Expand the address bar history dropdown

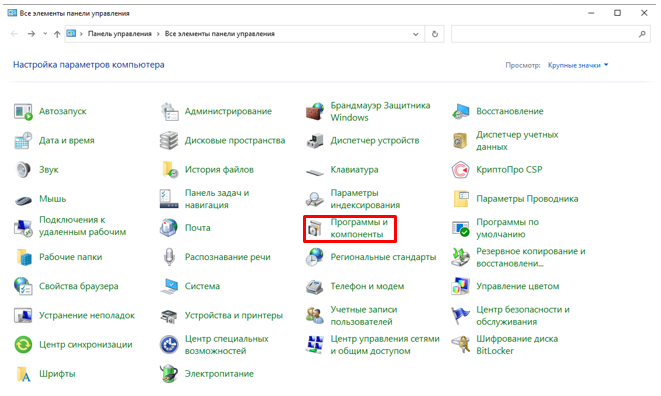tap(416, 34)
